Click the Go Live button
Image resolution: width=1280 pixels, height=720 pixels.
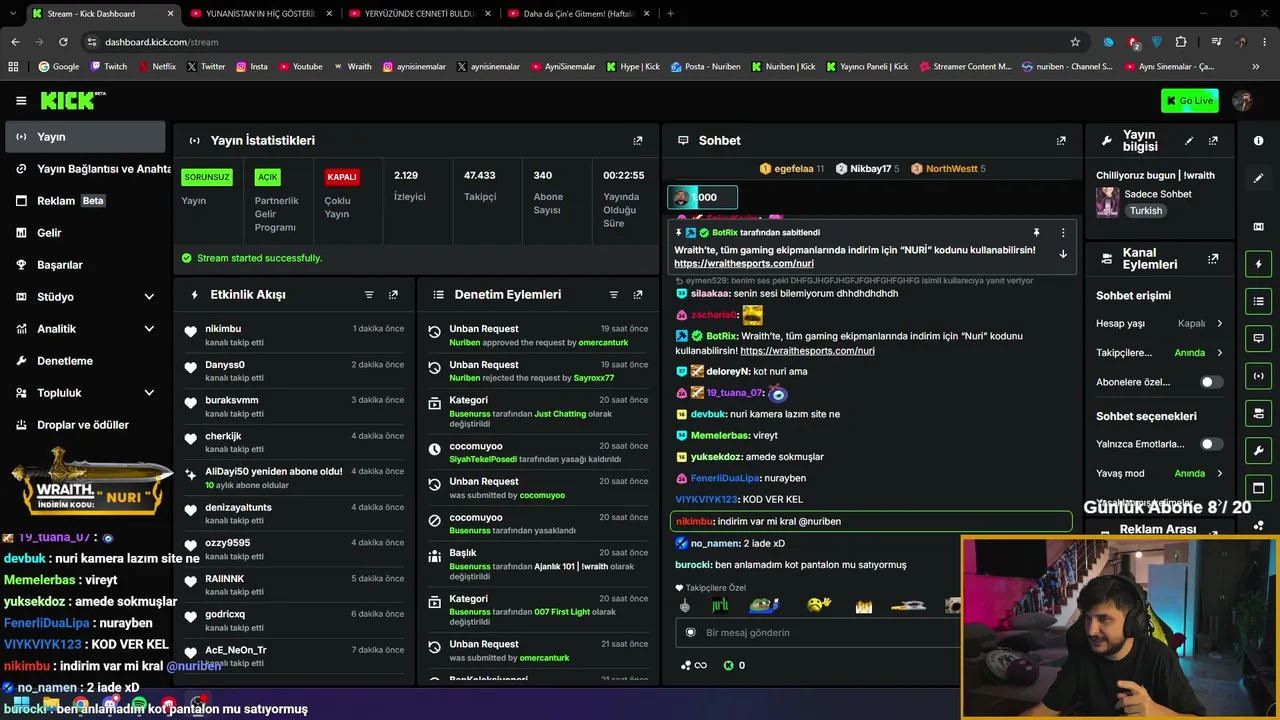[x=1190, y=101]
